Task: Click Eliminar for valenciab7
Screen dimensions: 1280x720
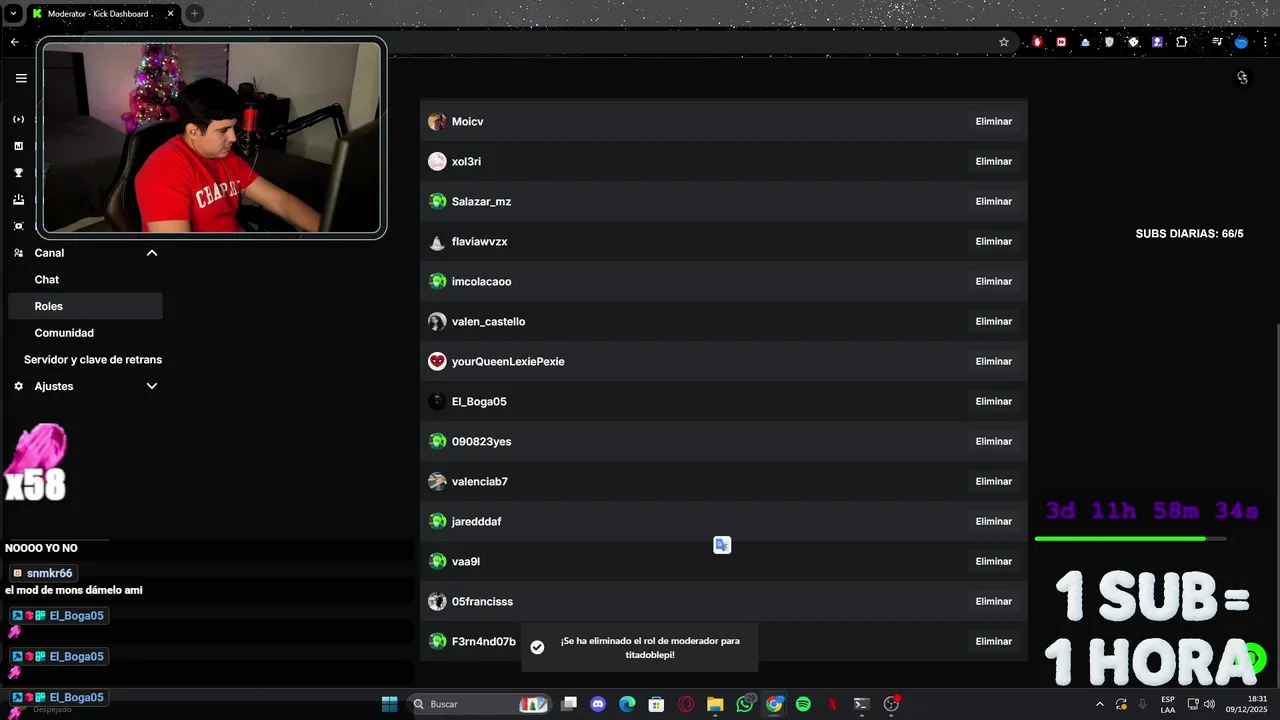Action: click(x=994, y=481)
